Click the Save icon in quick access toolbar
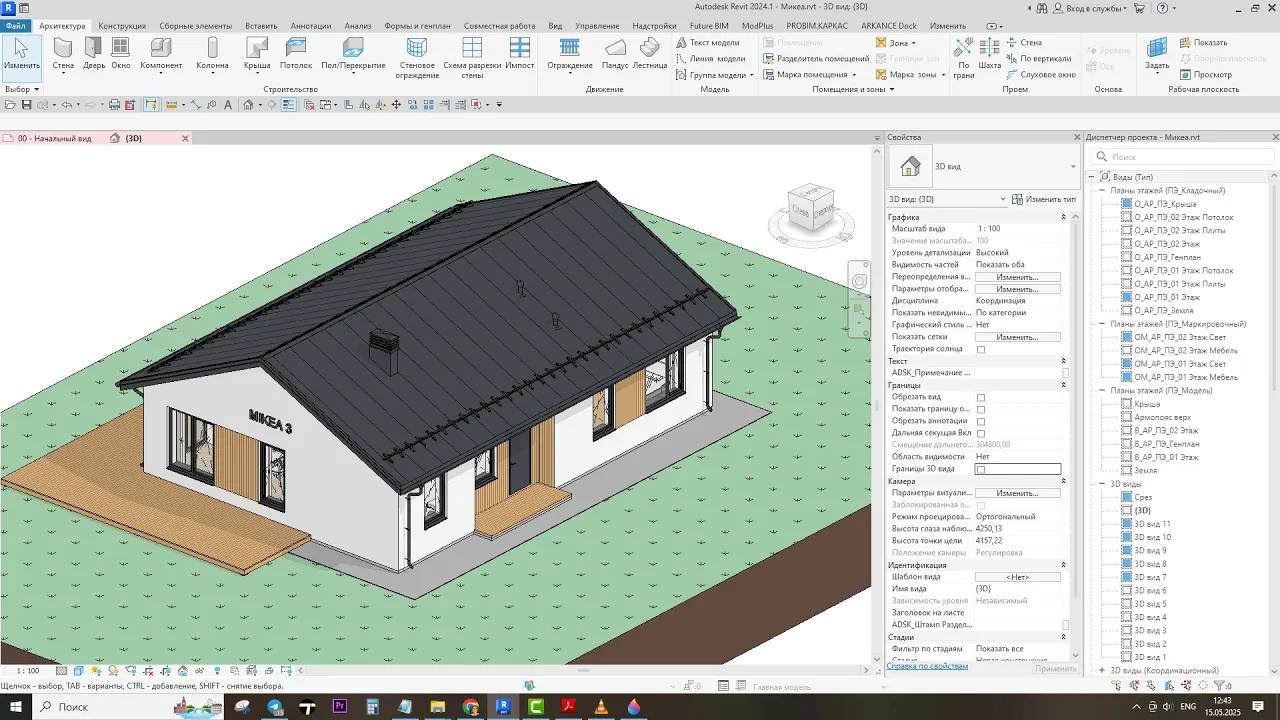1280x720 pixels. point(27,105)
